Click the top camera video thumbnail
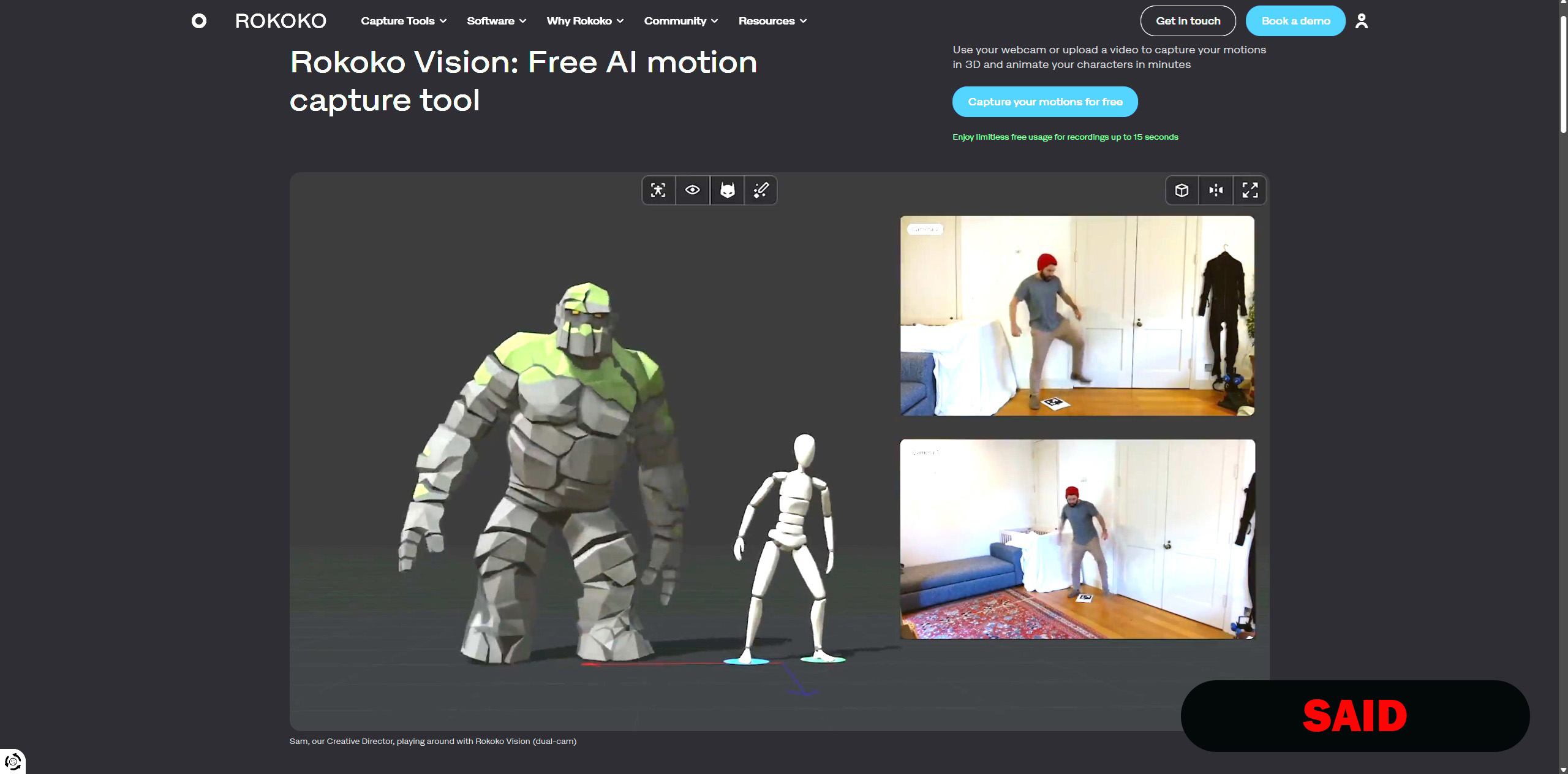Viewport: 1568px width, 774px height. tap(1077, 316)
